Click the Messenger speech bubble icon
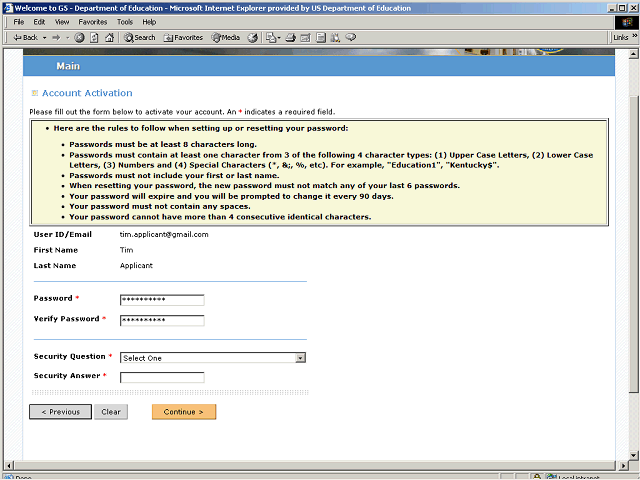 tap(351, 38)
